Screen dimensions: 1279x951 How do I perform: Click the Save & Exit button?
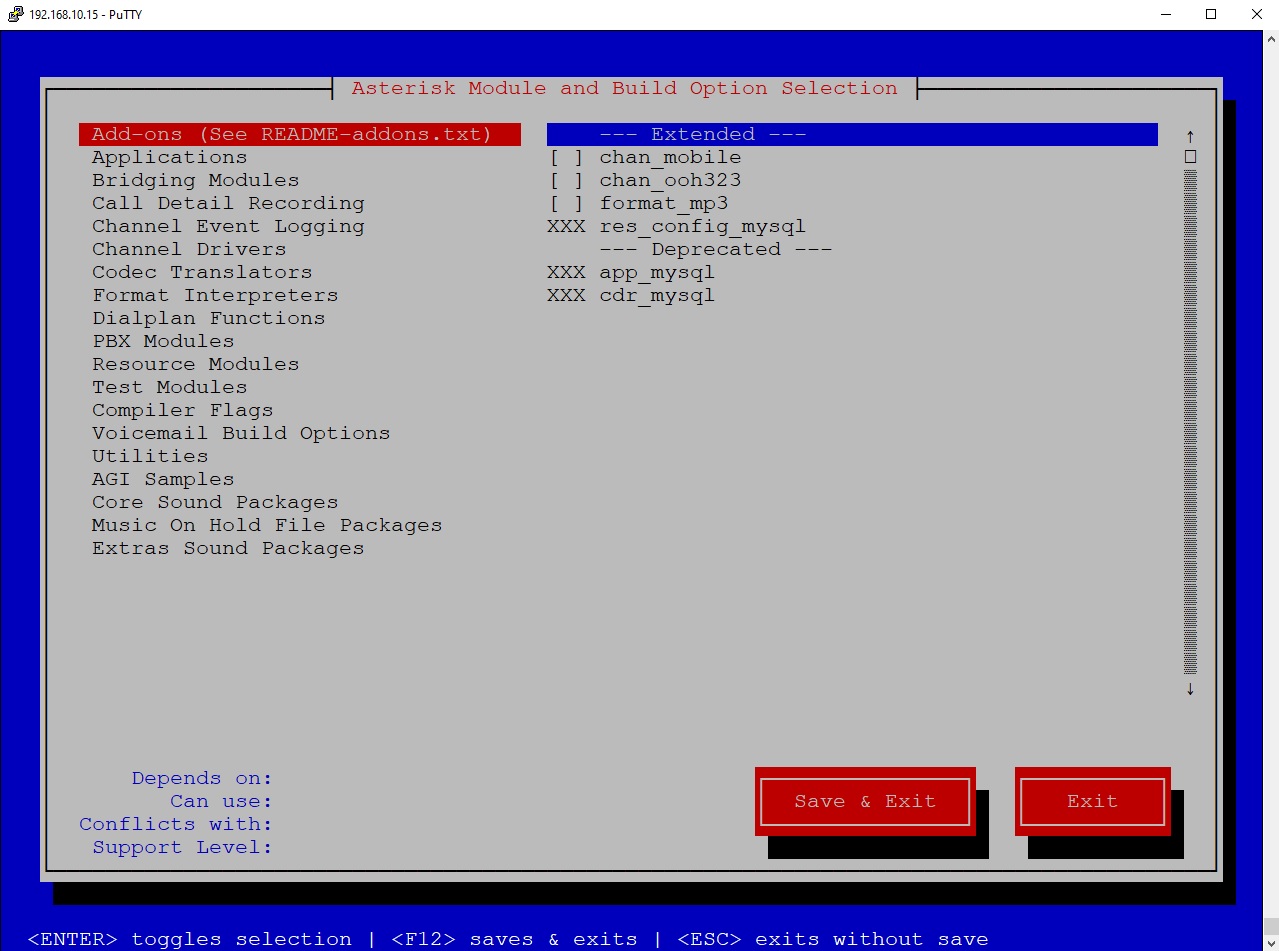point(865,801)
